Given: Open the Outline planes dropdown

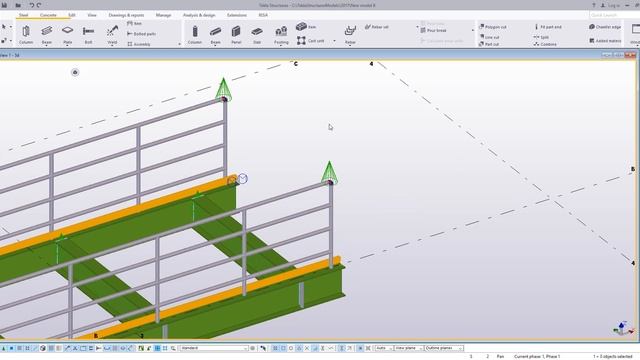Looking at the screenshot, I should (444, 348).
